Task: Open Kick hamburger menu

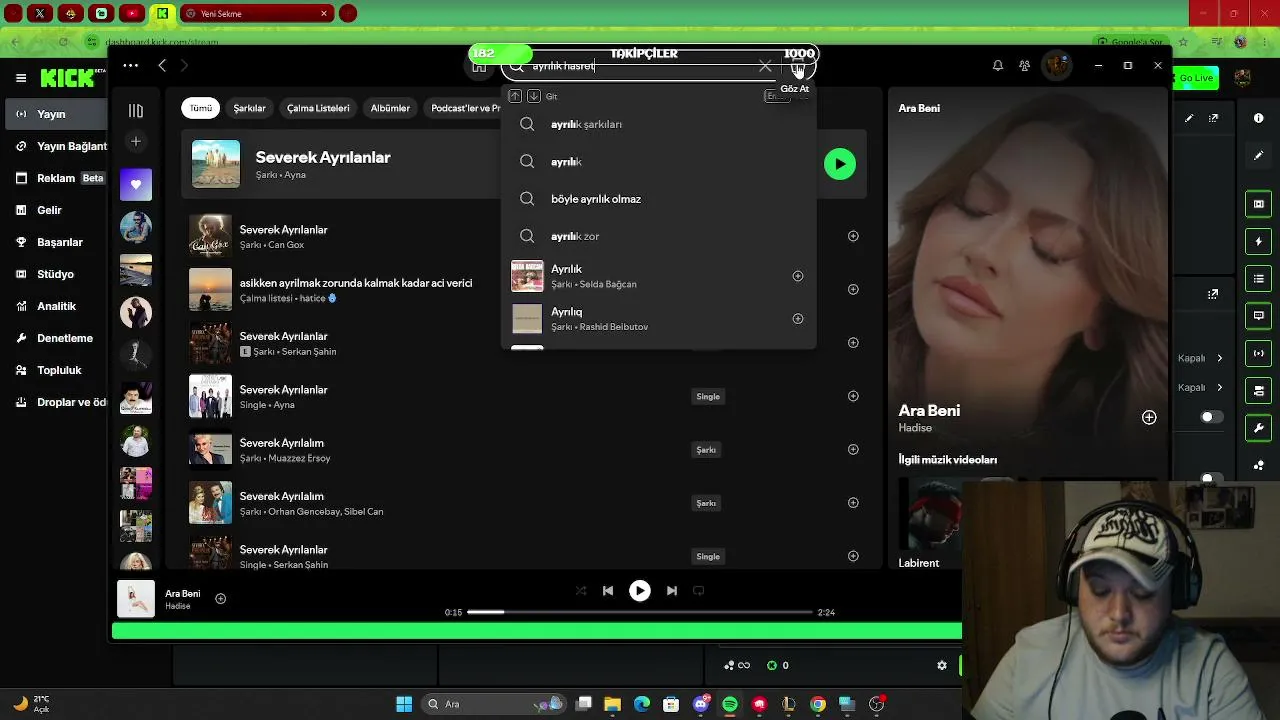Action: click(x=21, y=77)
